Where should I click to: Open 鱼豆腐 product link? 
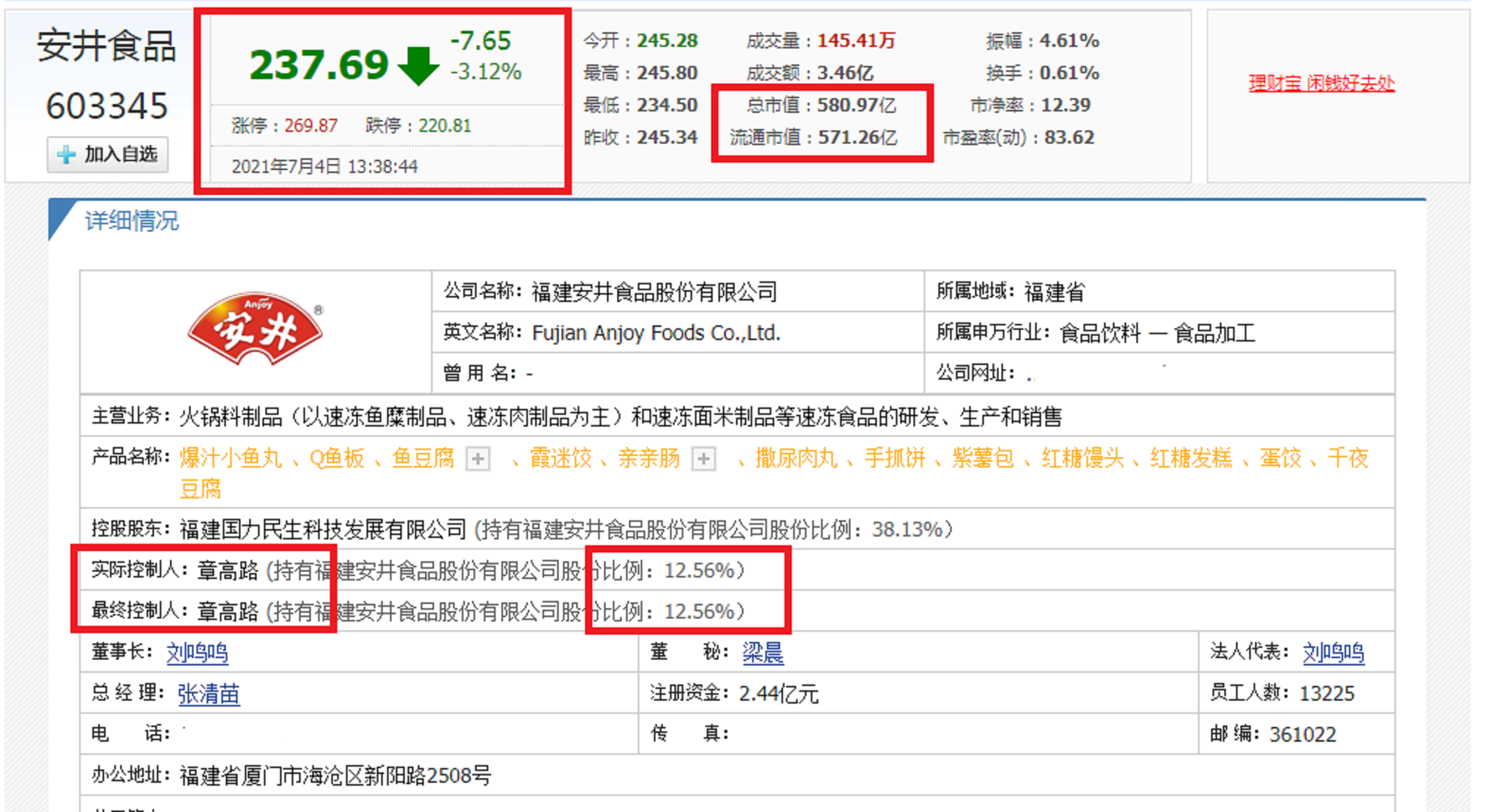(x=423, y=458)
